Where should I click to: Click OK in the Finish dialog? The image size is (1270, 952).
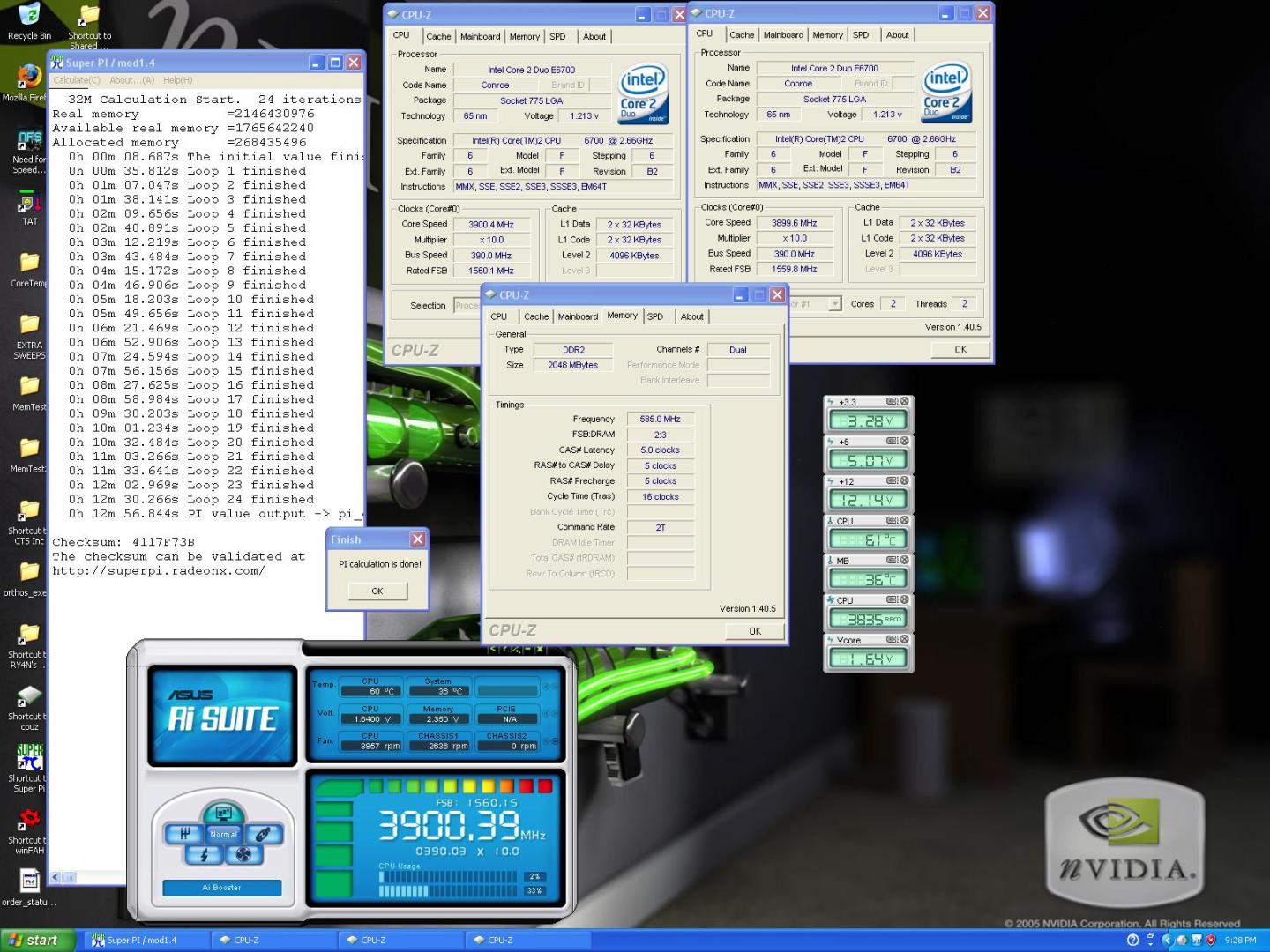(x=377, y=591)
